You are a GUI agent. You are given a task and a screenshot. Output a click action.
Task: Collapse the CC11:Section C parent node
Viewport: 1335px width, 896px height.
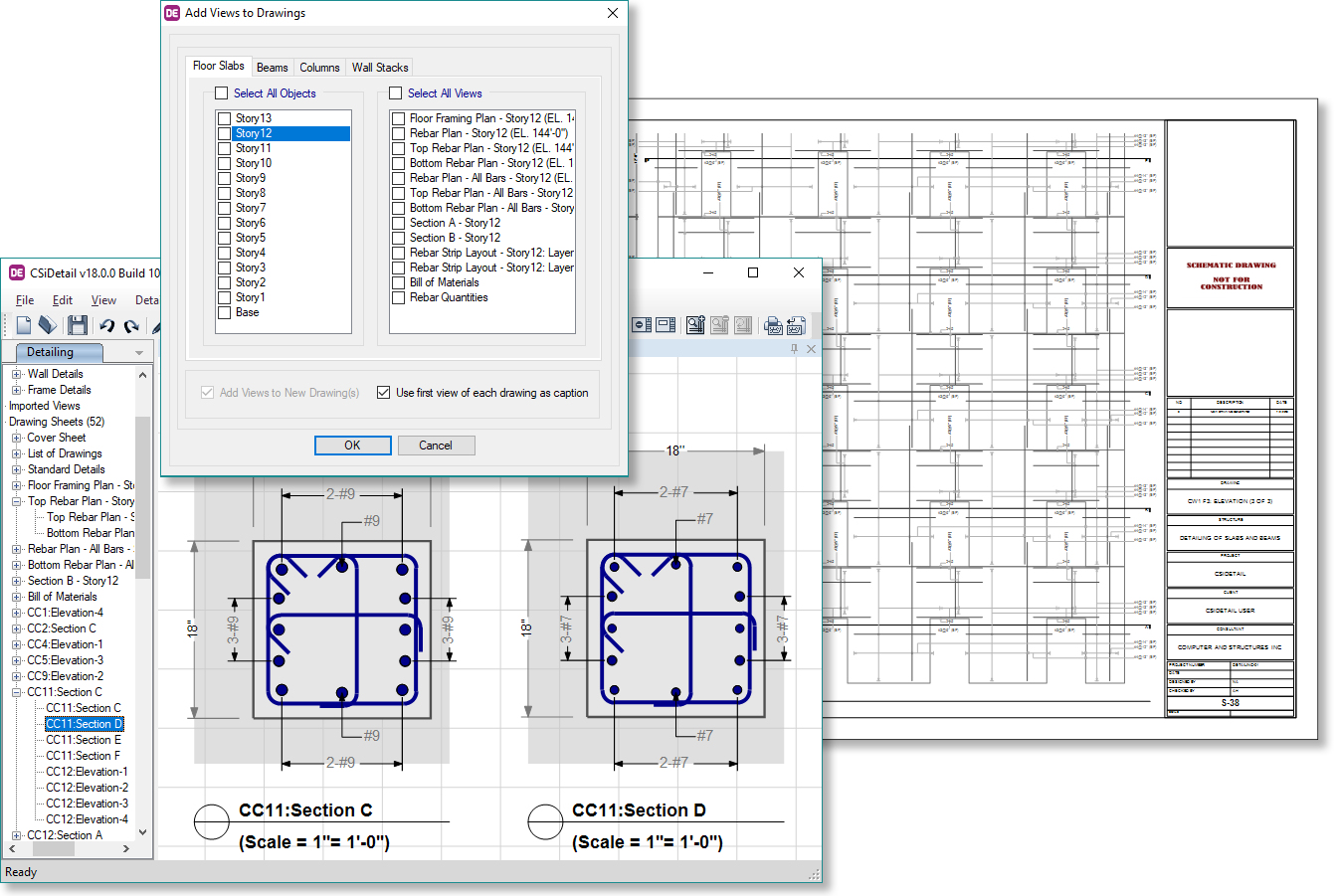click(x=16, y=692)
